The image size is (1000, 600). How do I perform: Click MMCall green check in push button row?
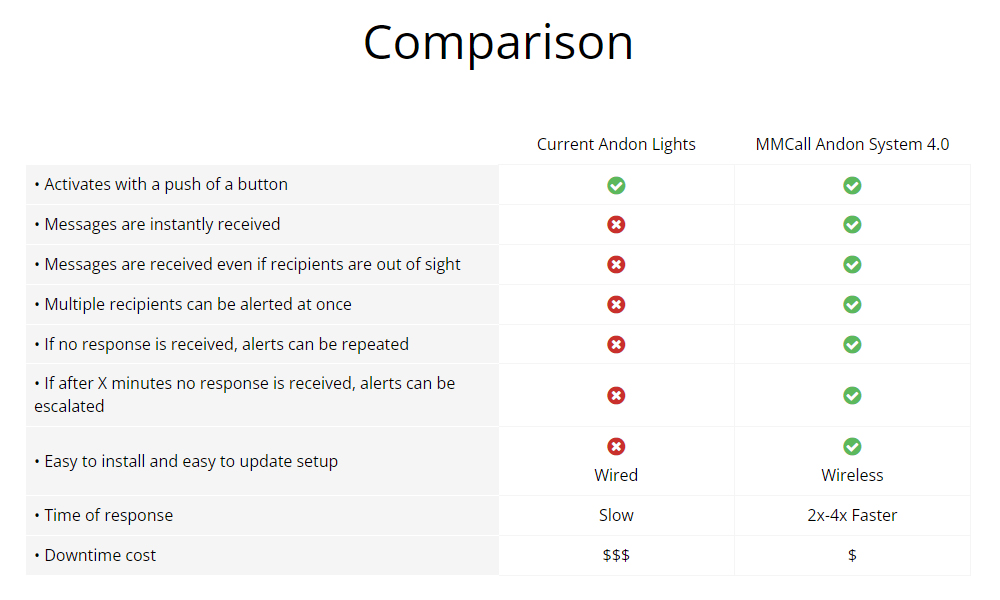pos(852,186)
